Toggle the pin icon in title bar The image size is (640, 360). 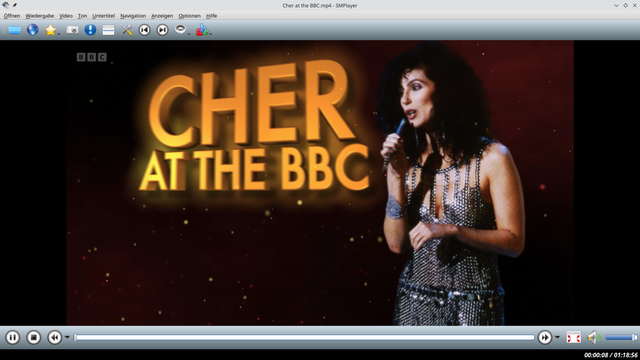[x=15, y=5]
